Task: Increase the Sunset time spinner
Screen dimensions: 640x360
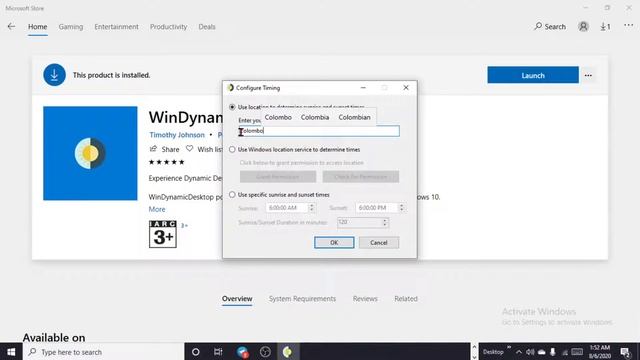Action: (402, 205)
